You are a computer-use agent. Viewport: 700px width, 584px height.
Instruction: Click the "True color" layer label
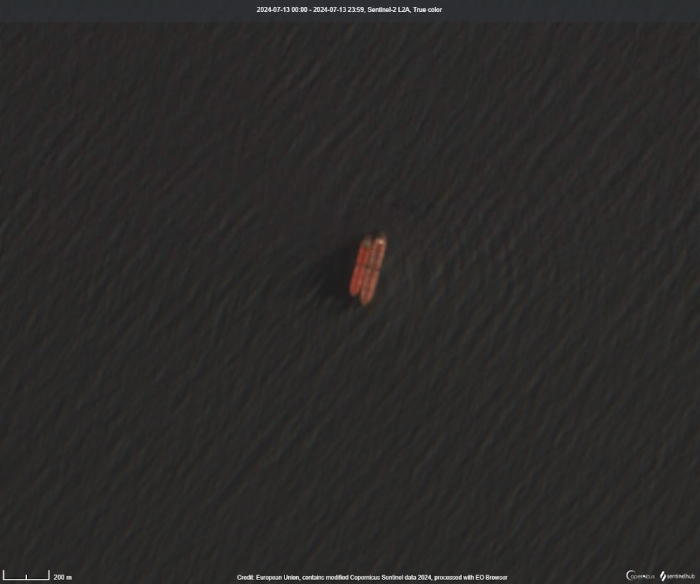click(428, 10)
